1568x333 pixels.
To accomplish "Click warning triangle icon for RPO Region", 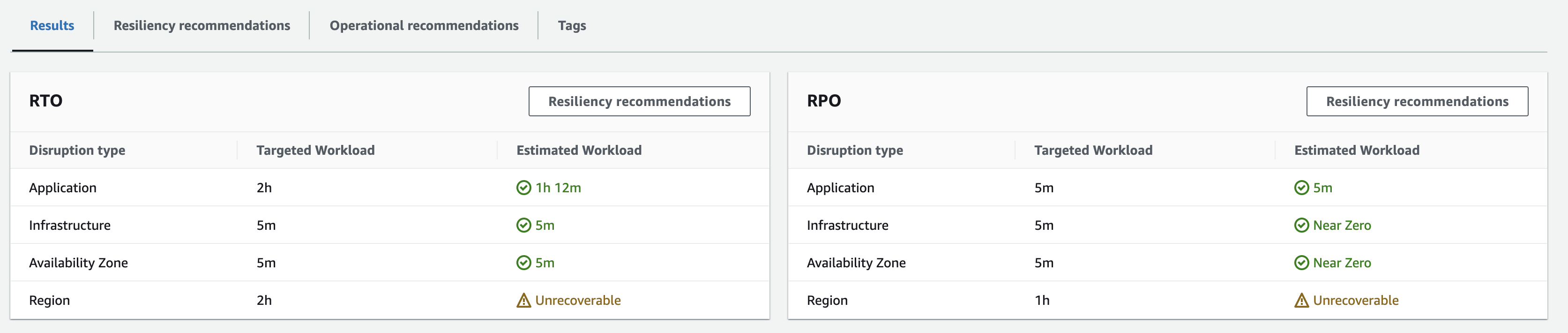I will click(1301, 300).
